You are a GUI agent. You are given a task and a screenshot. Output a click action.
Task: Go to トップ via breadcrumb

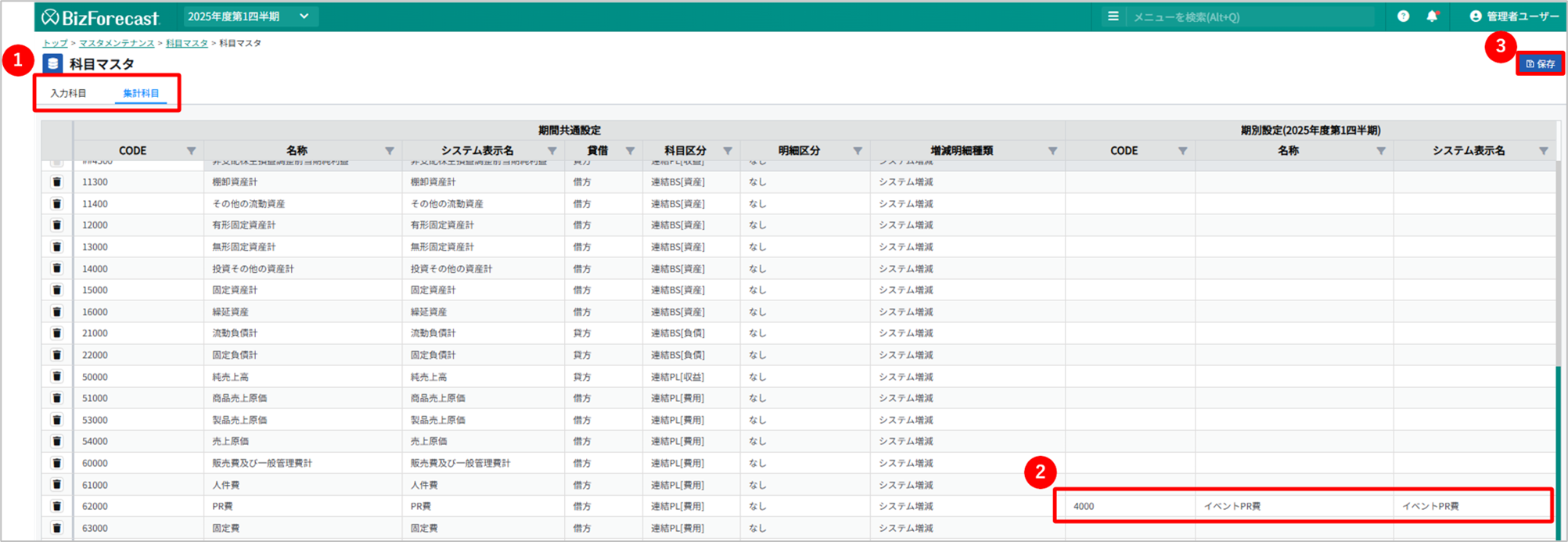click(55, 44)
